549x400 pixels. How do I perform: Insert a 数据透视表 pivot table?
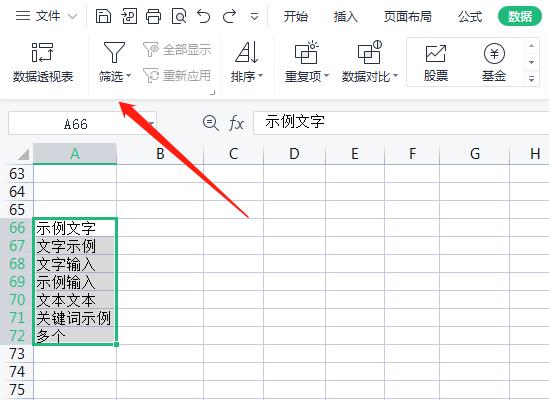point(43,62)
